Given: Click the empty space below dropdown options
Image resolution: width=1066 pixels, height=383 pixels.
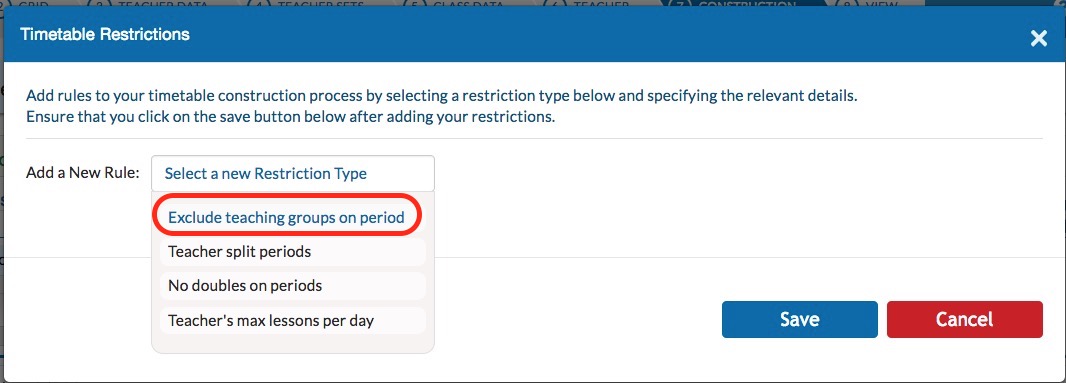Looking at the screenshot, I should pyautogui.click(x=293, y=344).
